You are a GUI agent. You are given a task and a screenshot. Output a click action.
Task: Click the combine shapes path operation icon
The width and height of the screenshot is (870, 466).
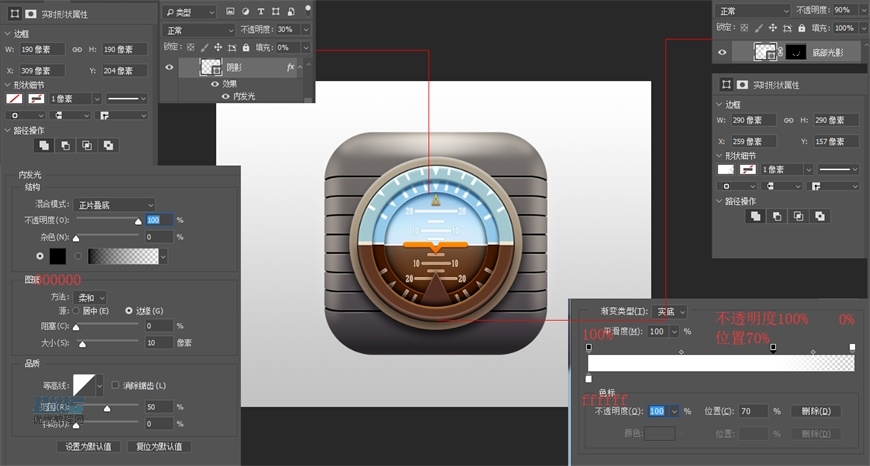43,145
